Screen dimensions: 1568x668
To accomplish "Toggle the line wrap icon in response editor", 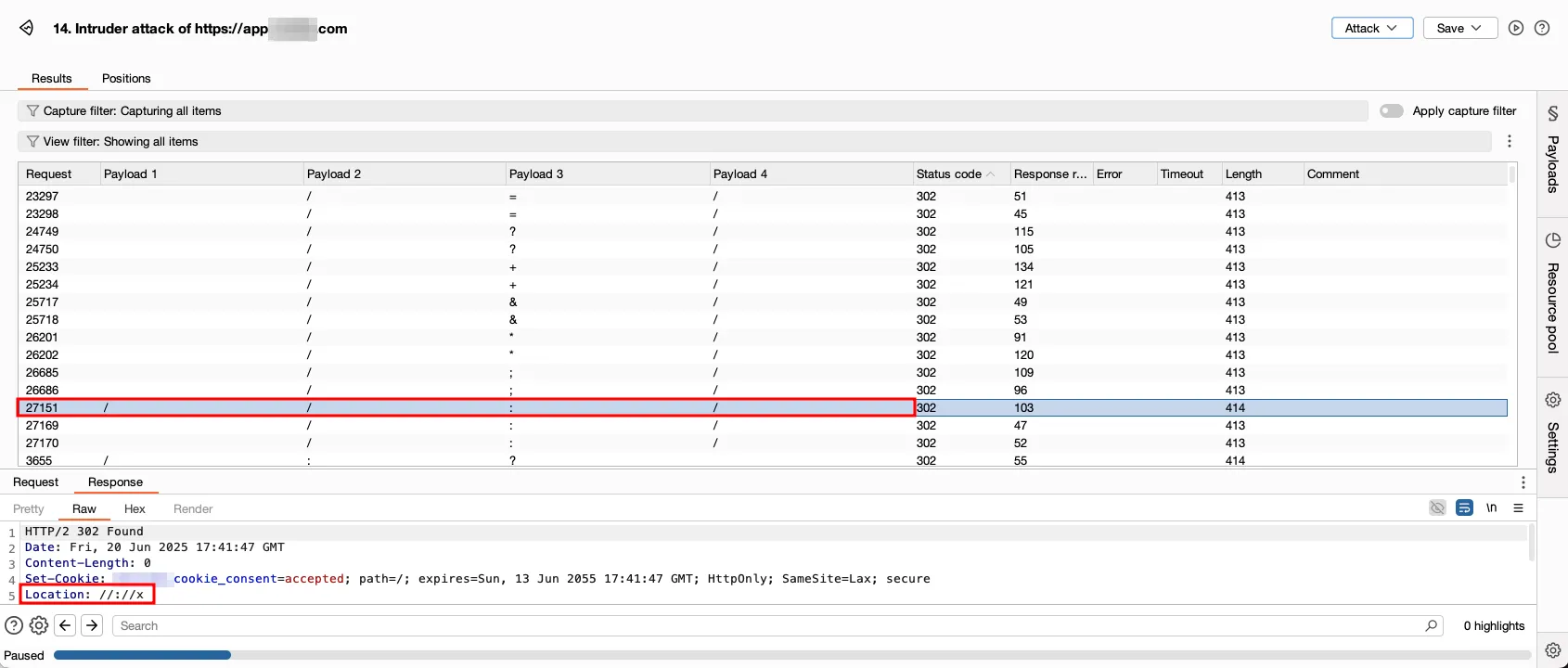I will tap(1464, 507).
